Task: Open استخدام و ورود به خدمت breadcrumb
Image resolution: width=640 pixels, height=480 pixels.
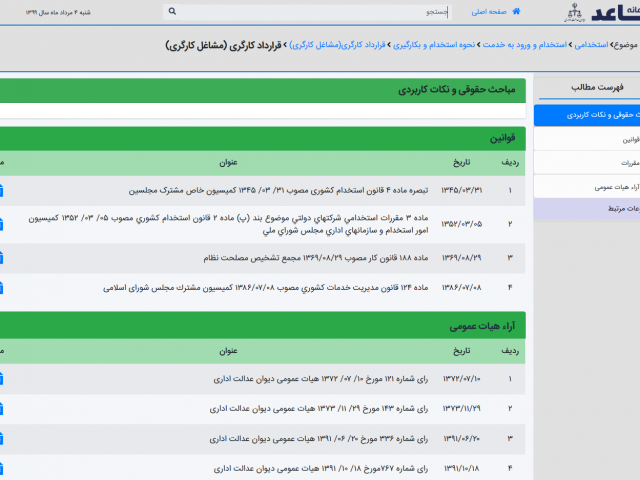Action: (523, 45)
